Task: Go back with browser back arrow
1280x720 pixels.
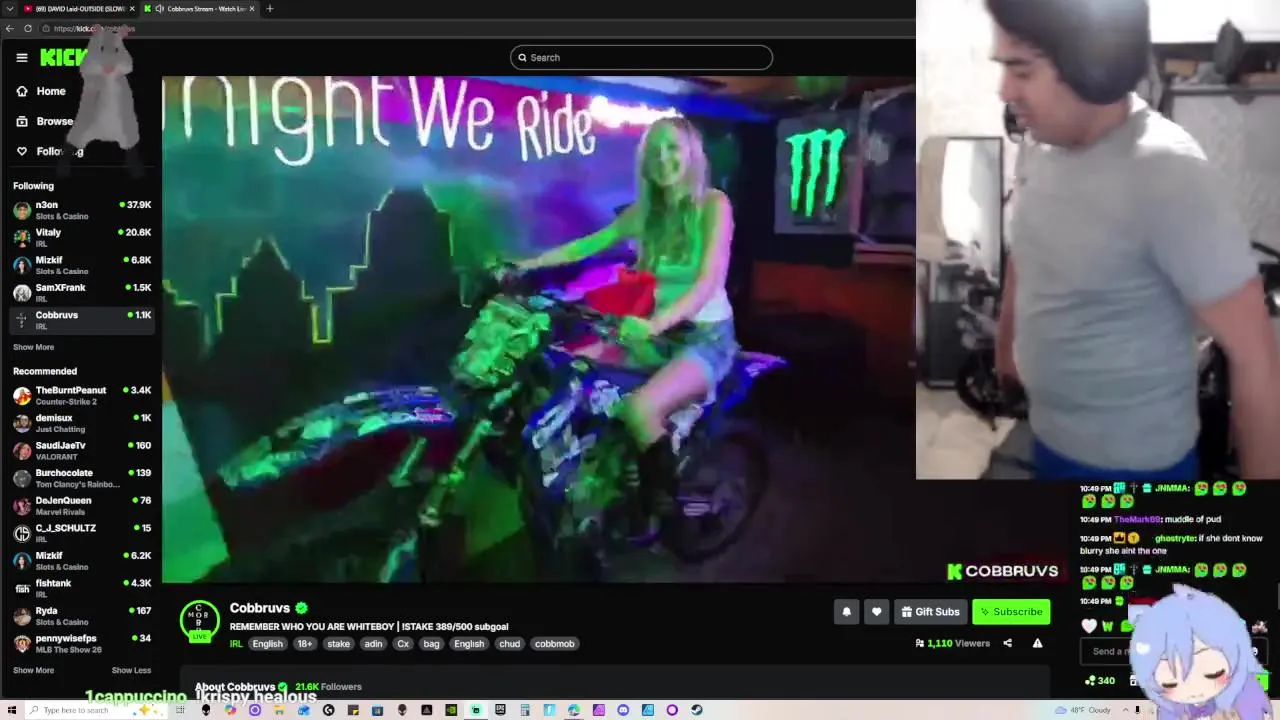Action: click(x=10, y=28)
